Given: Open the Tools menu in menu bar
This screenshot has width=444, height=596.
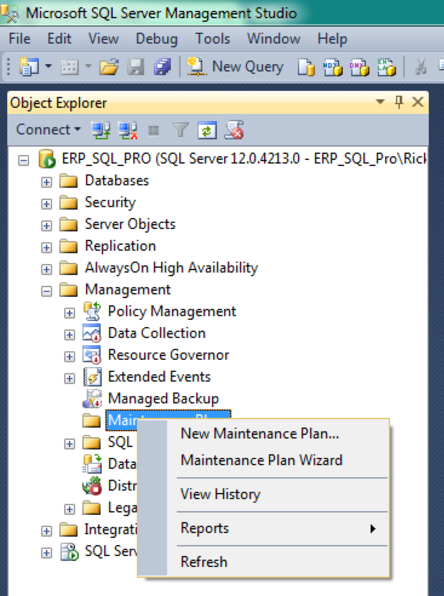Looking at the screenshot, I should click(212, 39).
